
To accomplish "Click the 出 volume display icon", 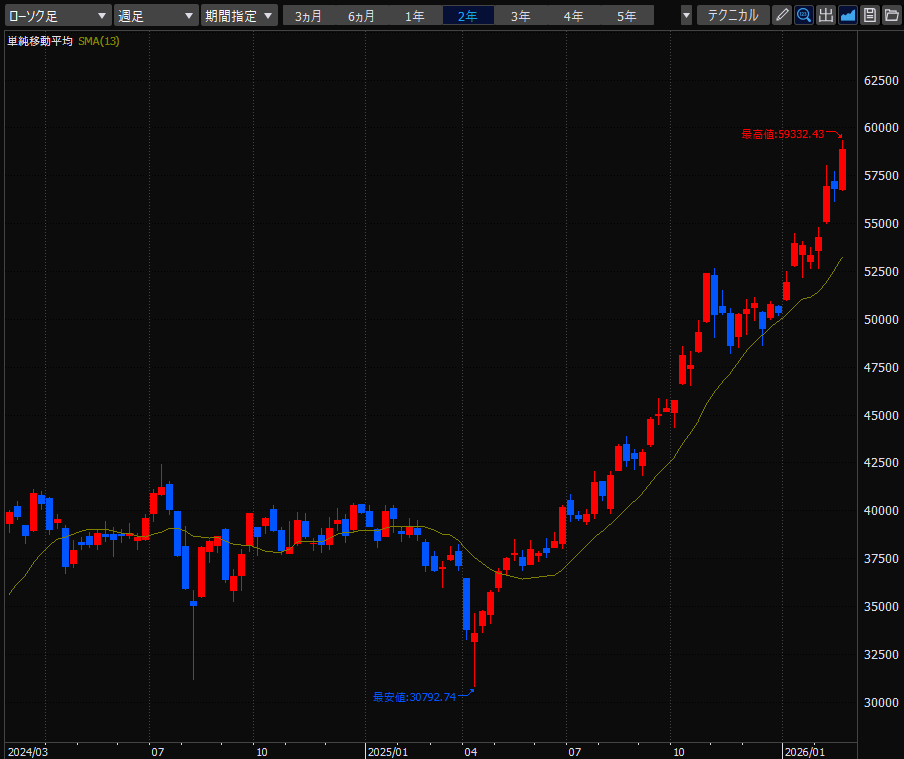I will 826,16.
